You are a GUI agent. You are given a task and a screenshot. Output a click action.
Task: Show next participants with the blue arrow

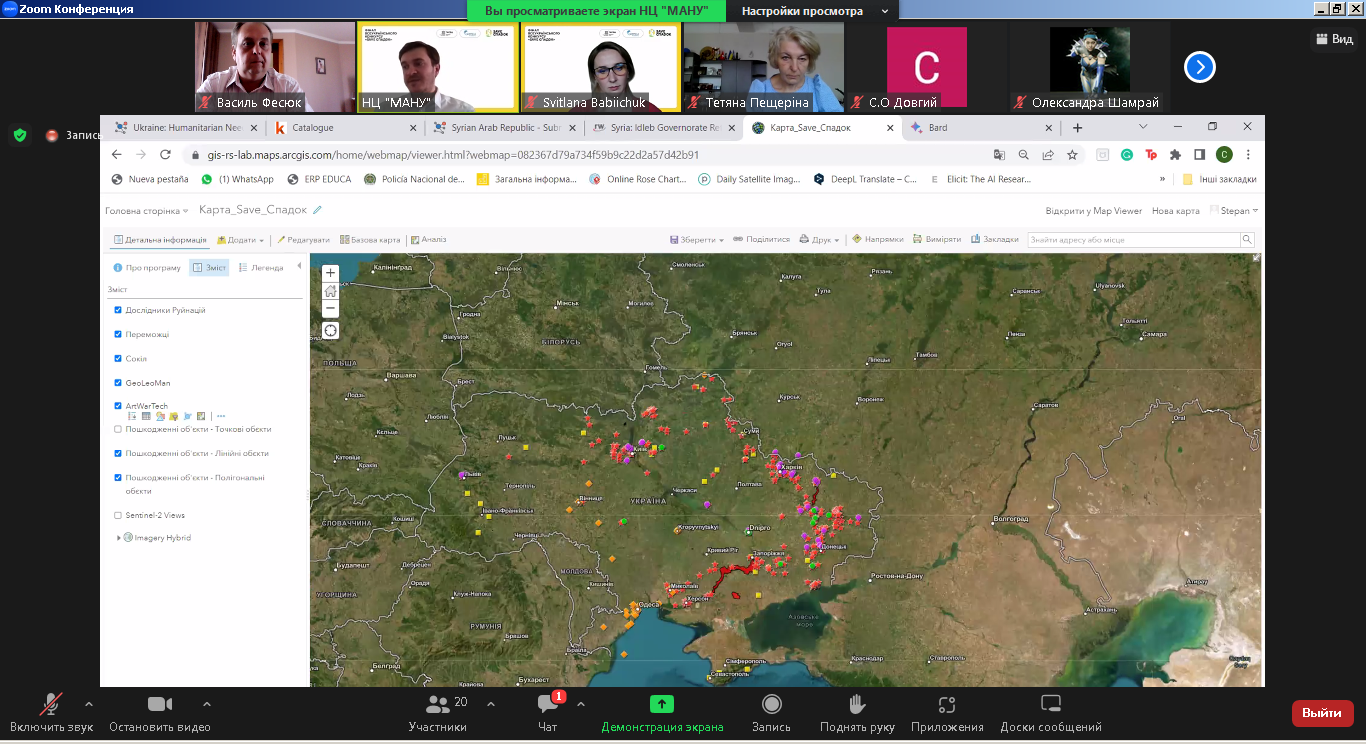1199,67
